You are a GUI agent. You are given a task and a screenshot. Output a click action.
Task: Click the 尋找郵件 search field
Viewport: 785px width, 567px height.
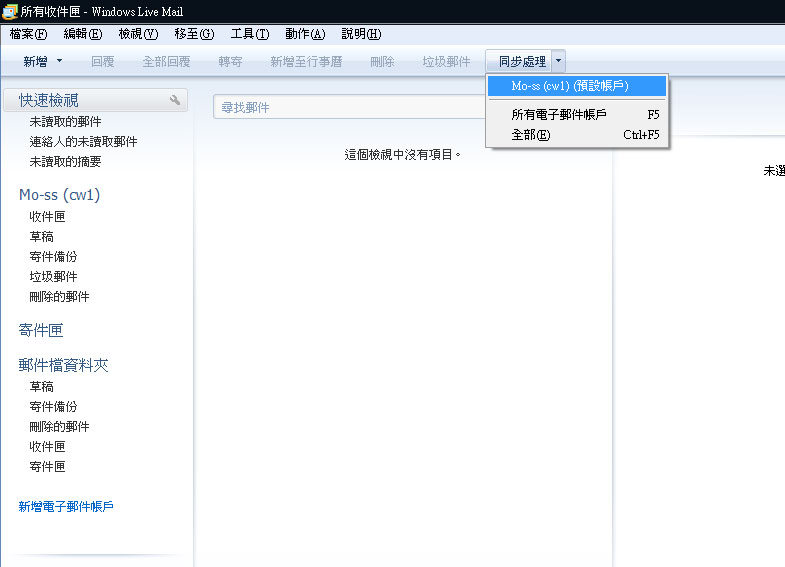[x=349, y=107]
